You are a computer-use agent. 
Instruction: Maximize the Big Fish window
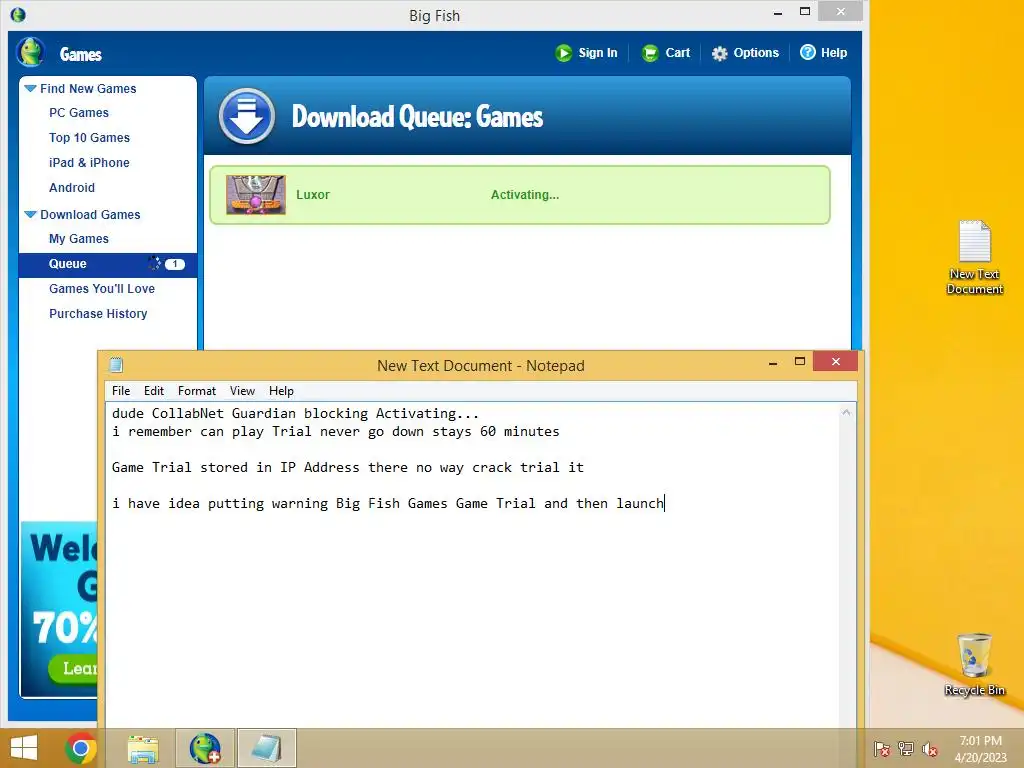(805, 12)
